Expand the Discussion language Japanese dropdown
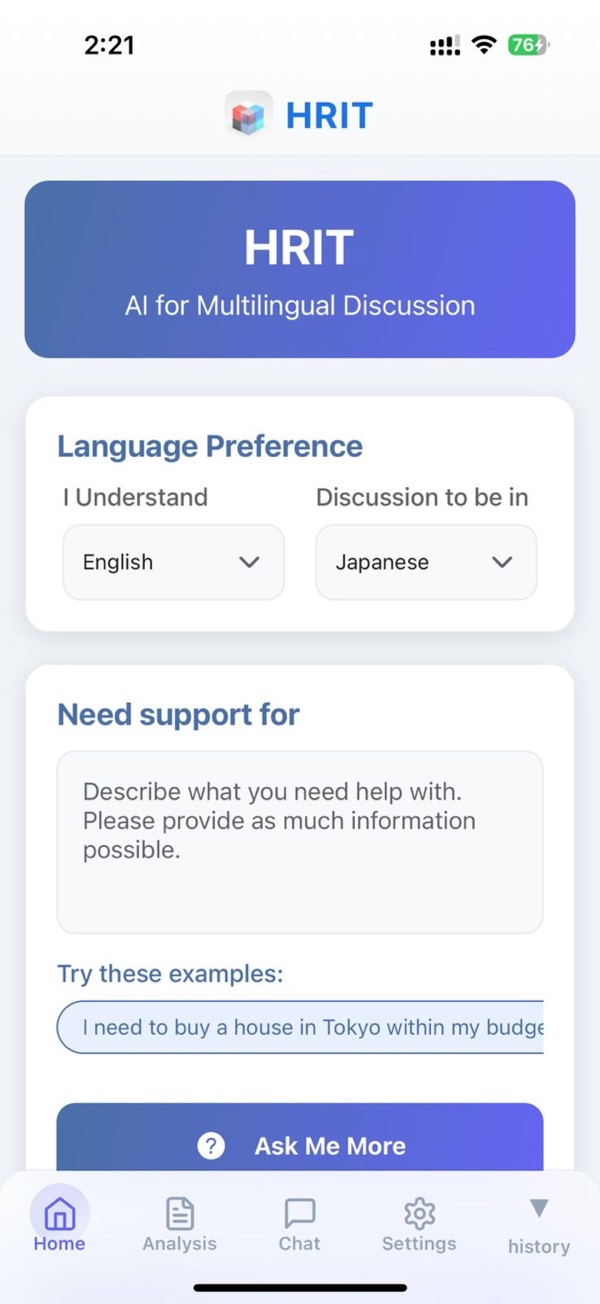The width and height of the screenshot is (600, 1304). (x=426, y=562)
